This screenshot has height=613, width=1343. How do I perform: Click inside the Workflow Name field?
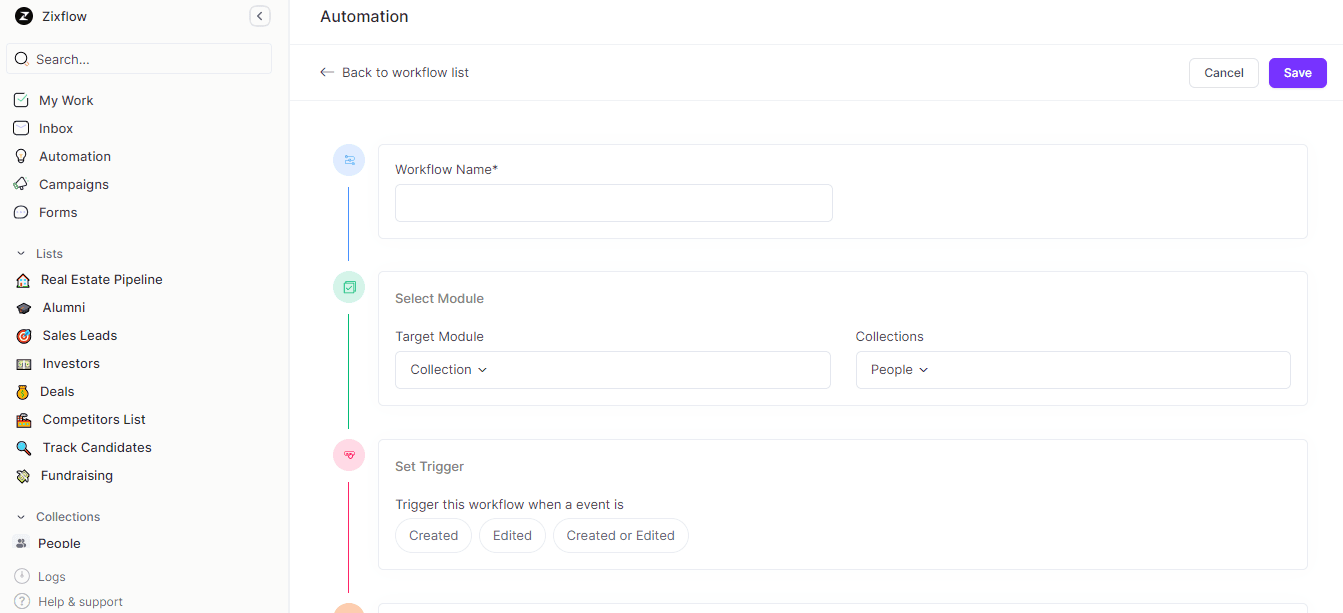[613, 203]
